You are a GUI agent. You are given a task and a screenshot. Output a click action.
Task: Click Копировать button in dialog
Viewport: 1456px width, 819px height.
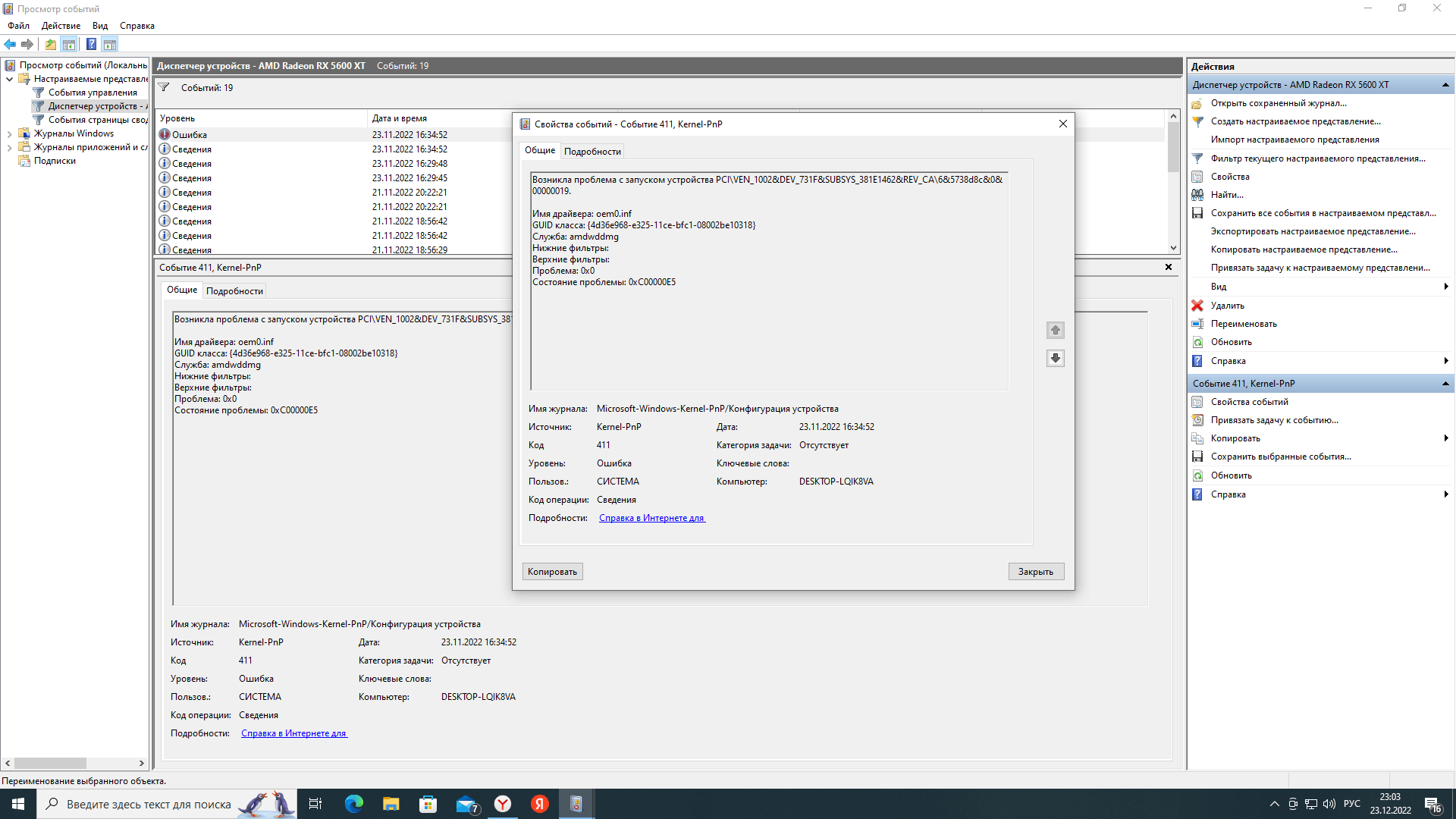[x=552, y=572]
